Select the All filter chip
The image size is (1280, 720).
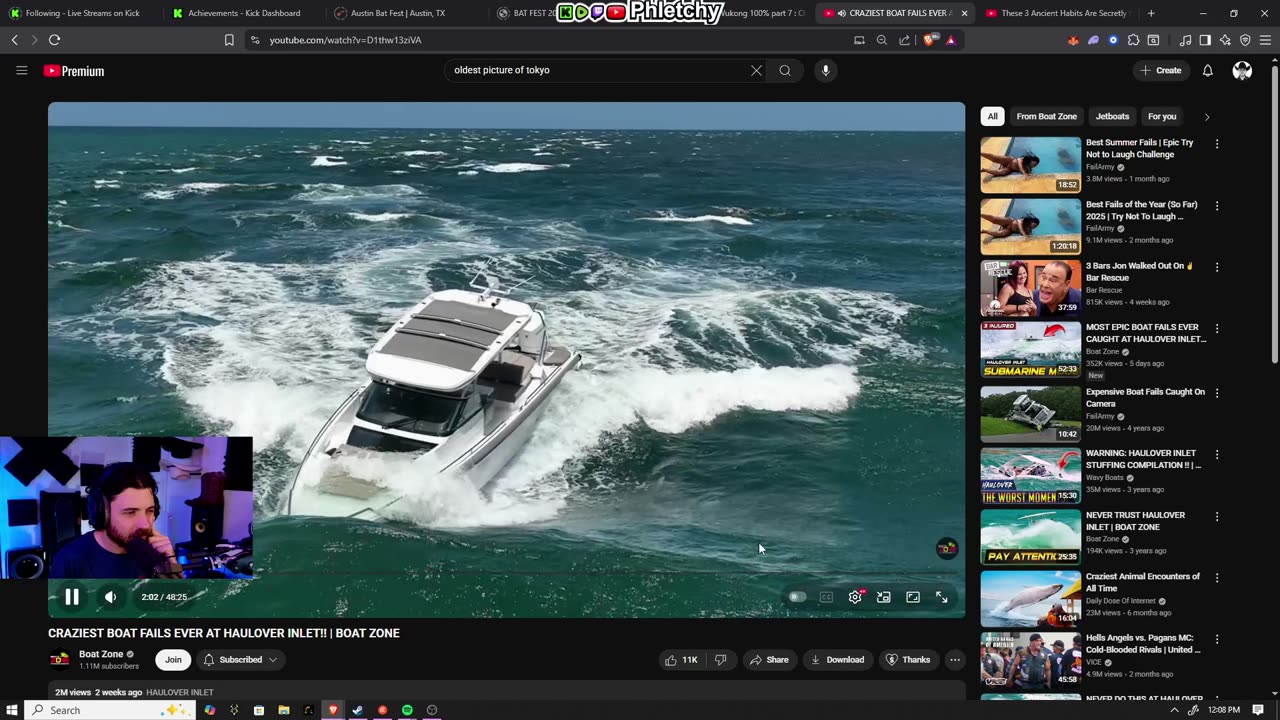(x=992, y=116)
